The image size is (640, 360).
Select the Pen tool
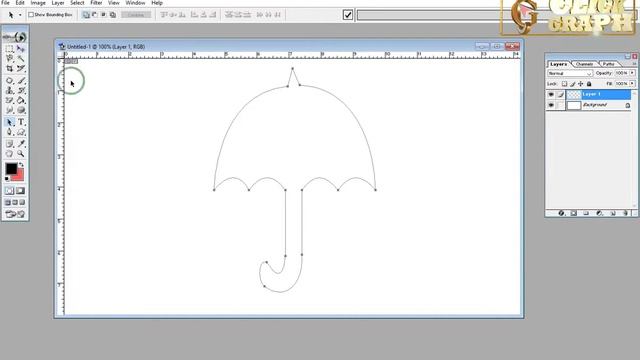[9, 132]
